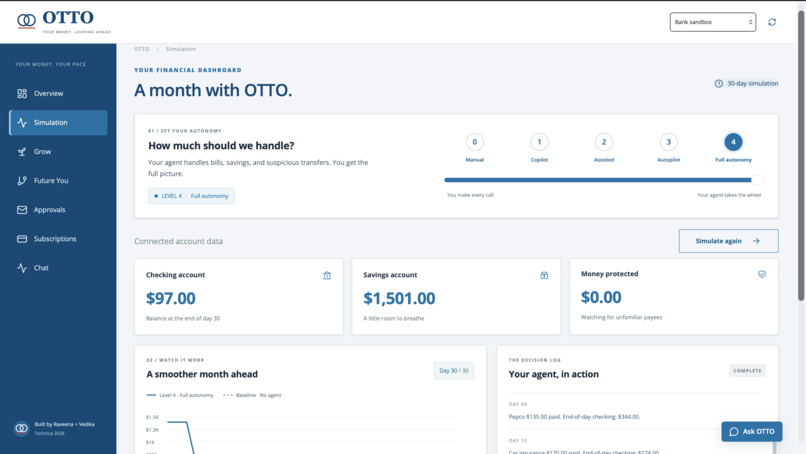Select the Simulation sidebar item

coord(58,122)
